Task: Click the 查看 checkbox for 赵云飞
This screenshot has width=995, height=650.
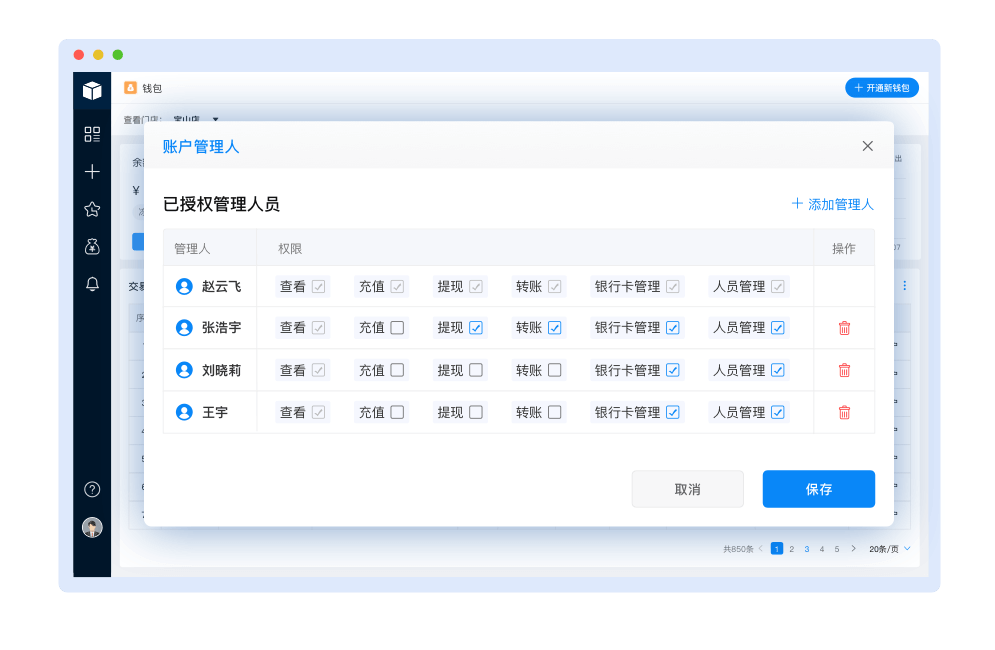Action: [x=319, y=286]
